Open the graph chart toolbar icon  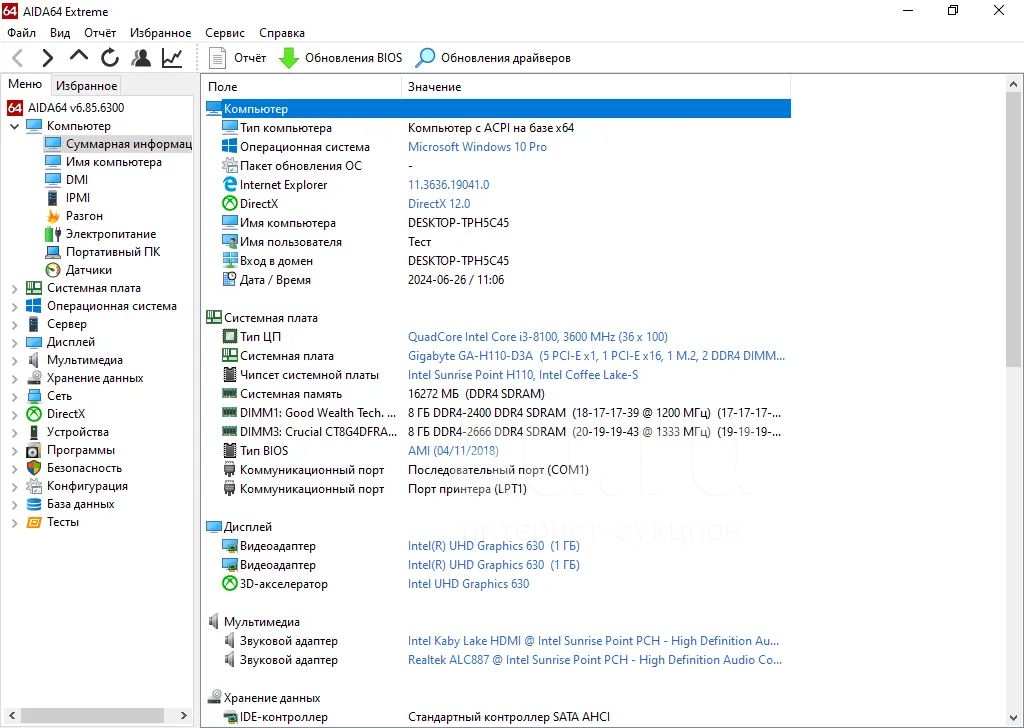(x=172, y=58)
